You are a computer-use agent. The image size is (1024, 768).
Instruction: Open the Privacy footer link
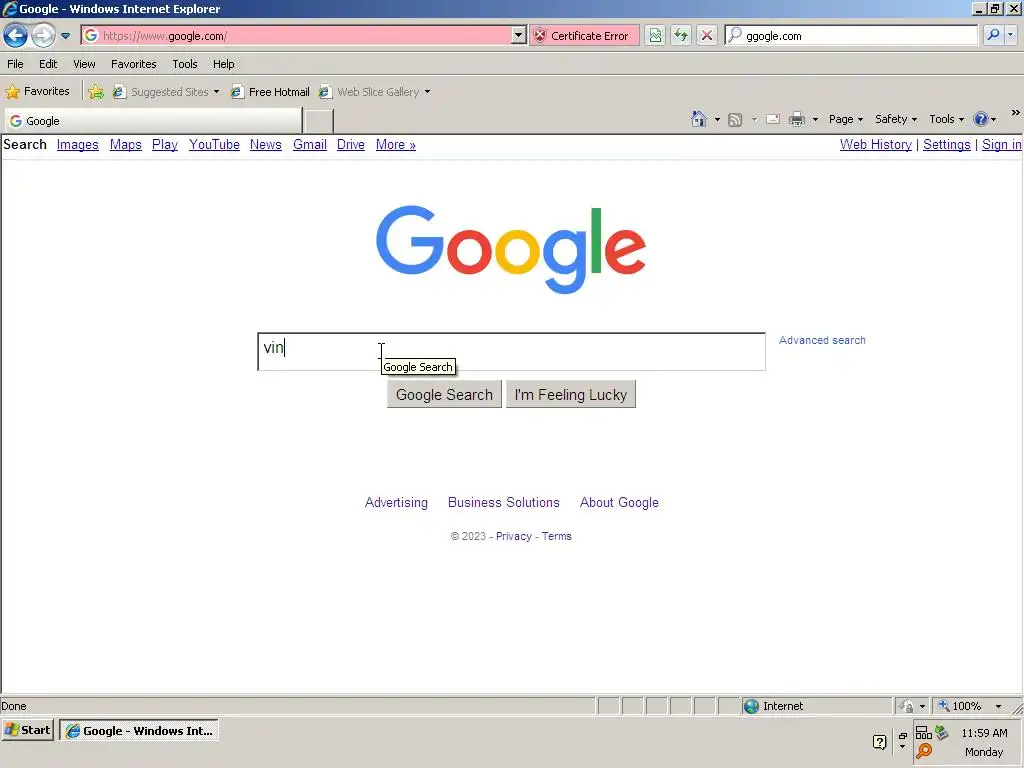[x=514, y=536]
